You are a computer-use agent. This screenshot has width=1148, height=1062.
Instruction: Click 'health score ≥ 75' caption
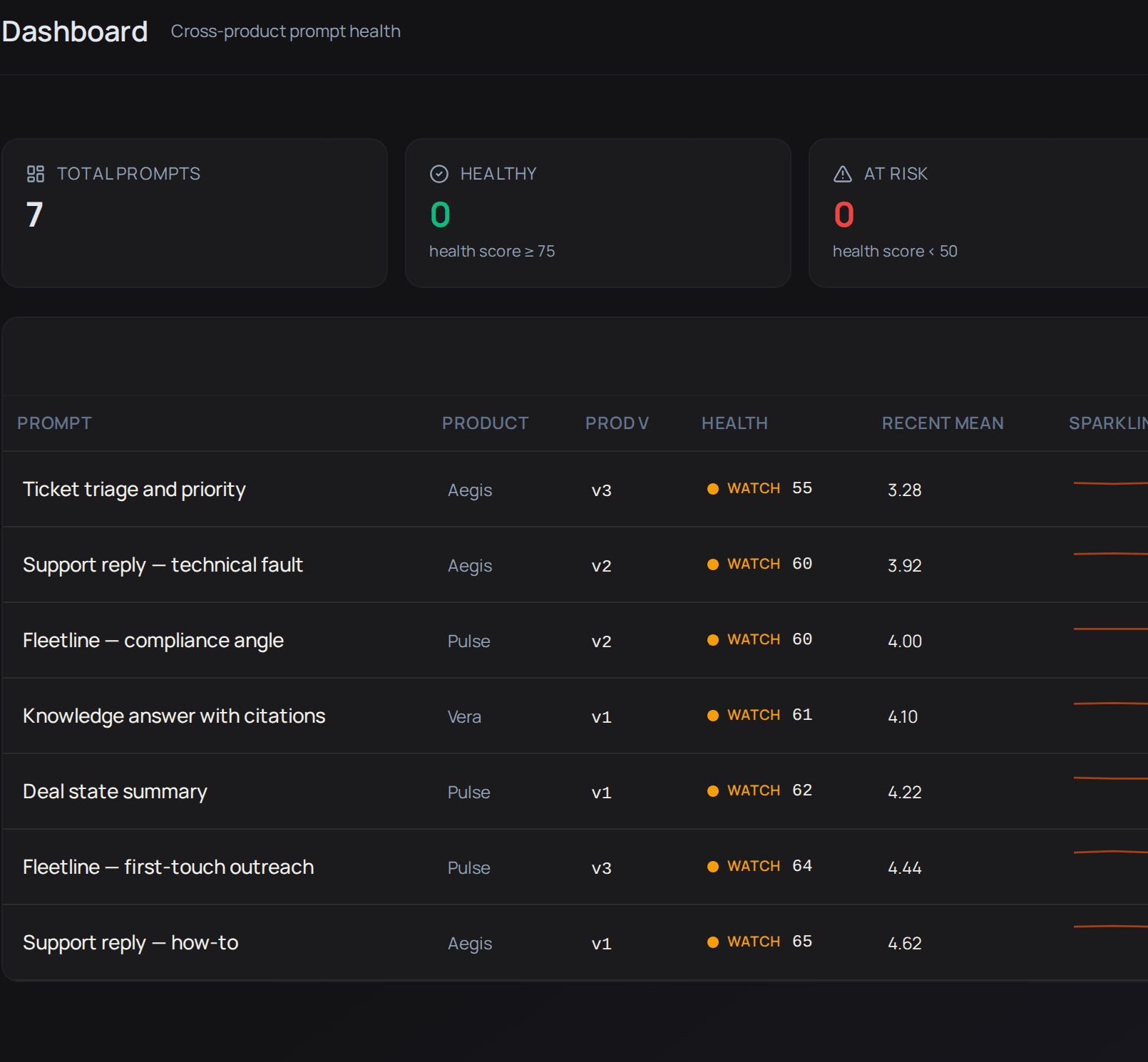[x=492, y=252]
